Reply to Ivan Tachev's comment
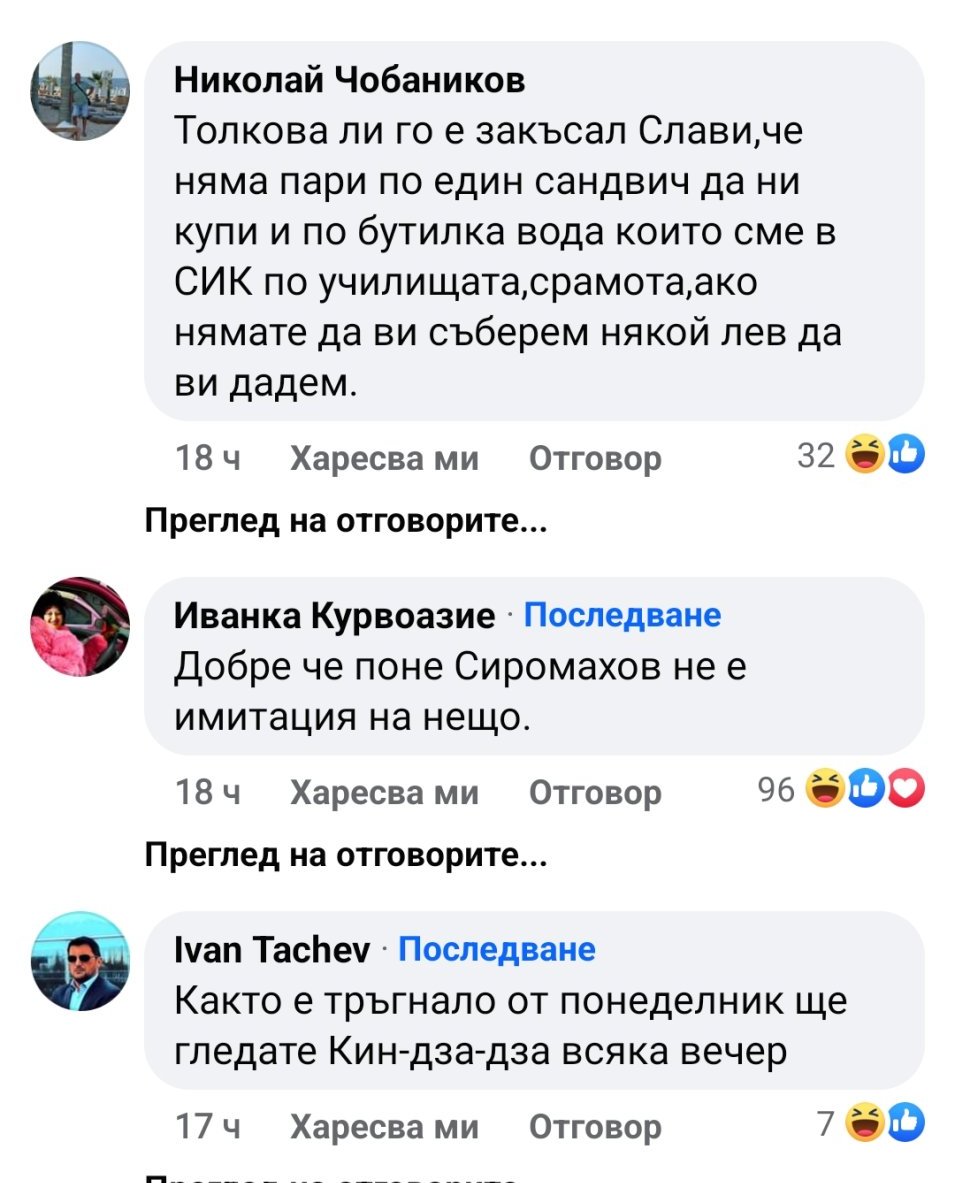 point(594,1127)
